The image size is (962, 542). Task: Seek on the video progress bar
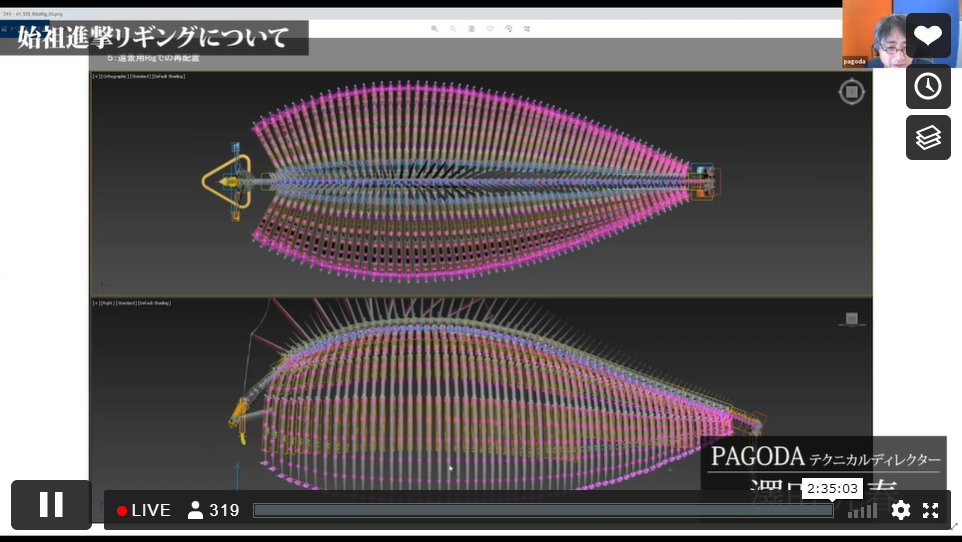pos(543,510)
